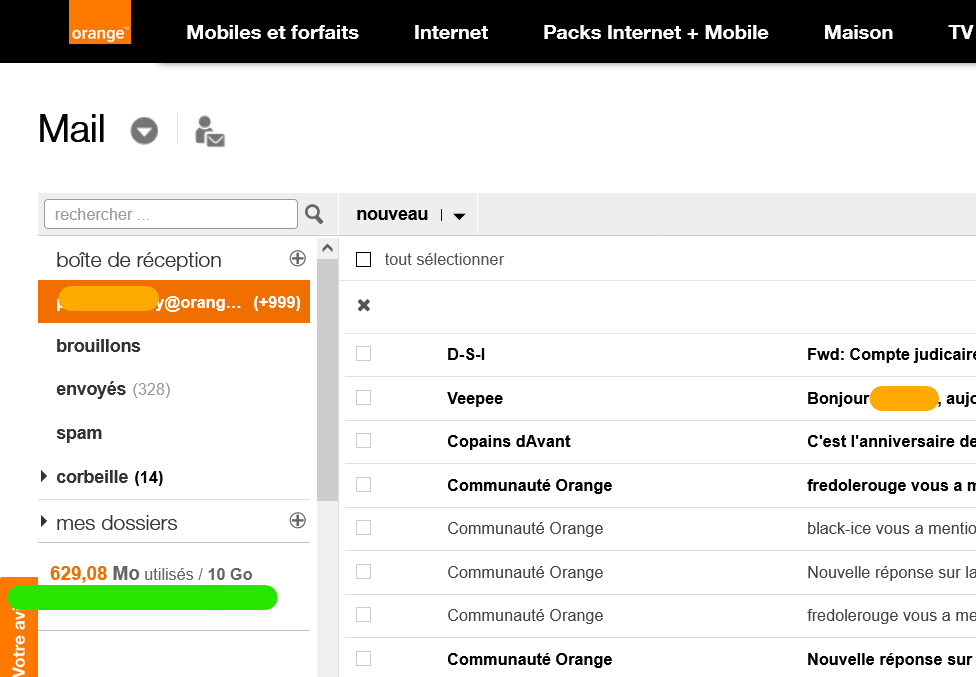Open the contacts mail icon
This screenshot has height=677, width=976.
[210, 131]
